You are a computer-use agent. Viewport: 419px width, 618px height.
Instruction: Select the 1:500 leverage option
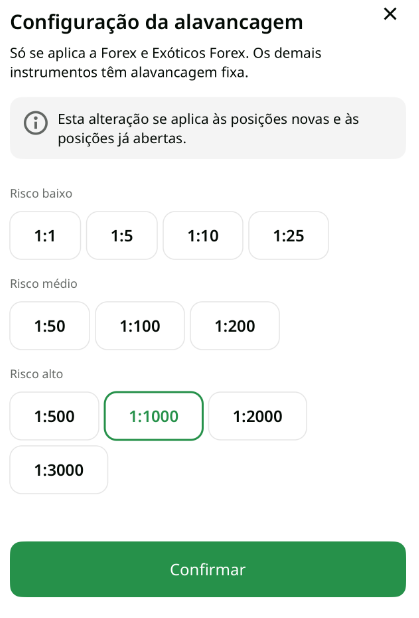coord(54,416)
